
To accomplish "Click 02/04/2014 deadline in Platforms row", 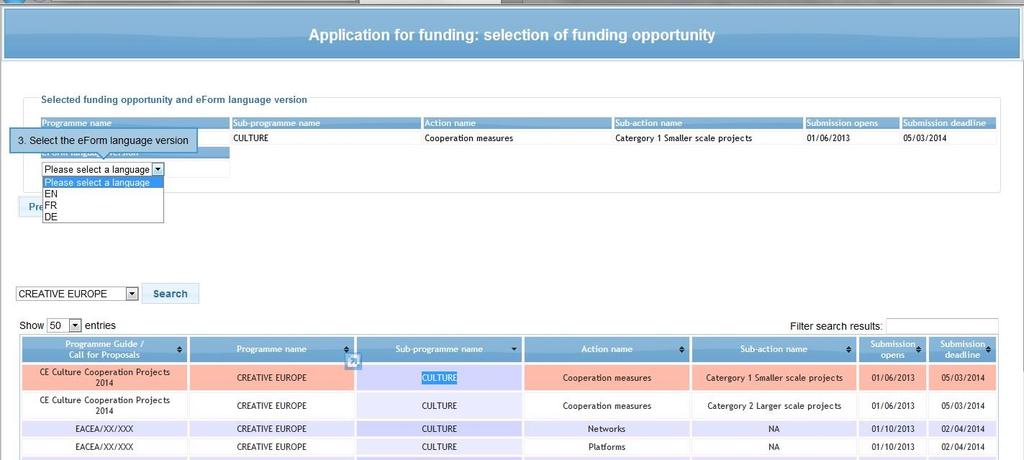I will pos(964,447).
